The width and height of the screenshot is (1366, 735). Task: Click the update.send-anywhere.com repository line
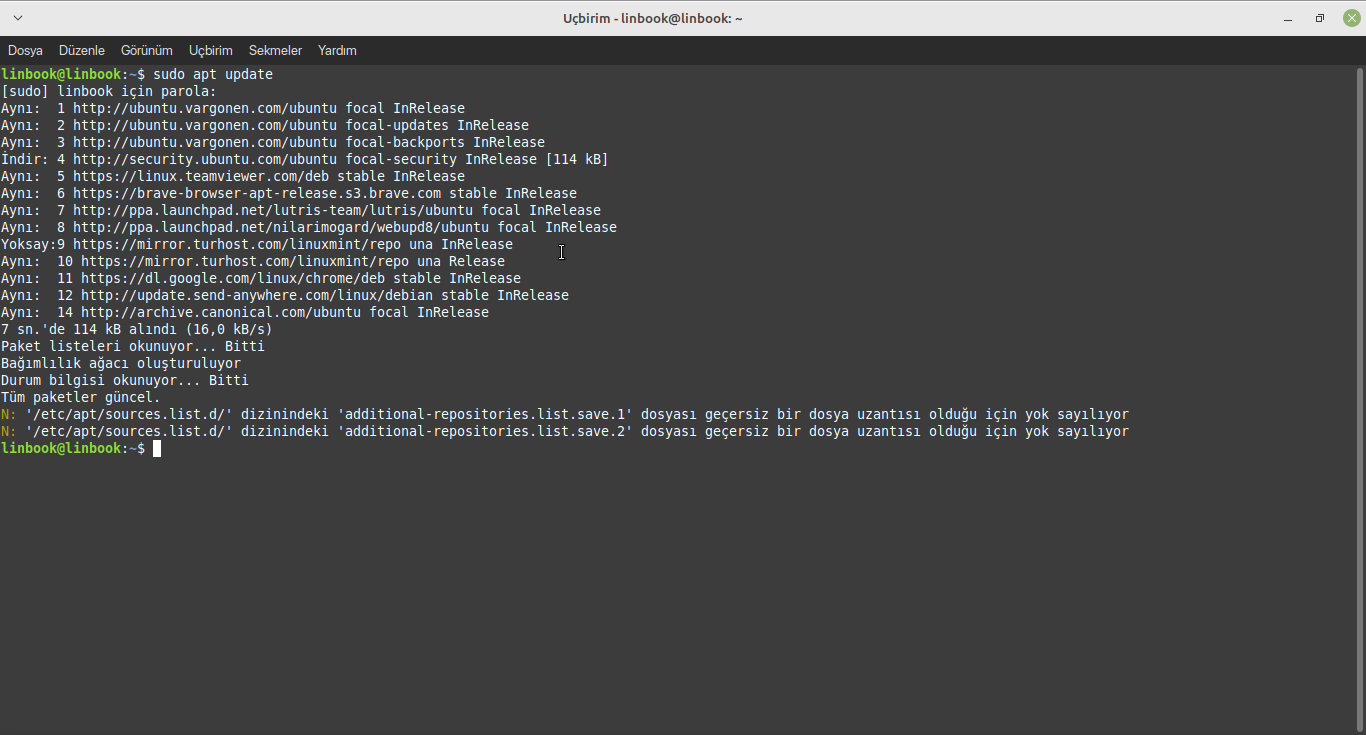point(285,296)
